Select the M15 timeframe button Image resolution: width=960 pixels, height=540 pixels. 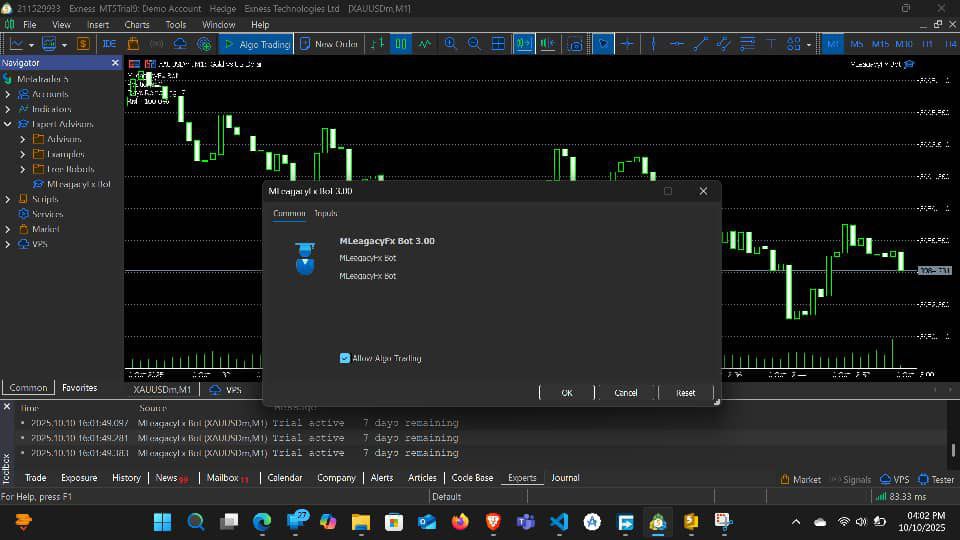coord(880,44)
